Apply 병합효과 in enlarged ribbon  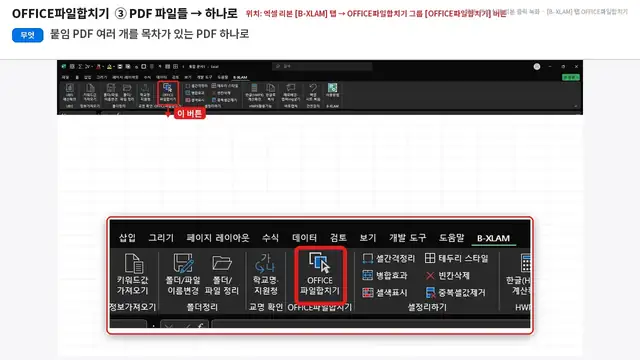385,276
